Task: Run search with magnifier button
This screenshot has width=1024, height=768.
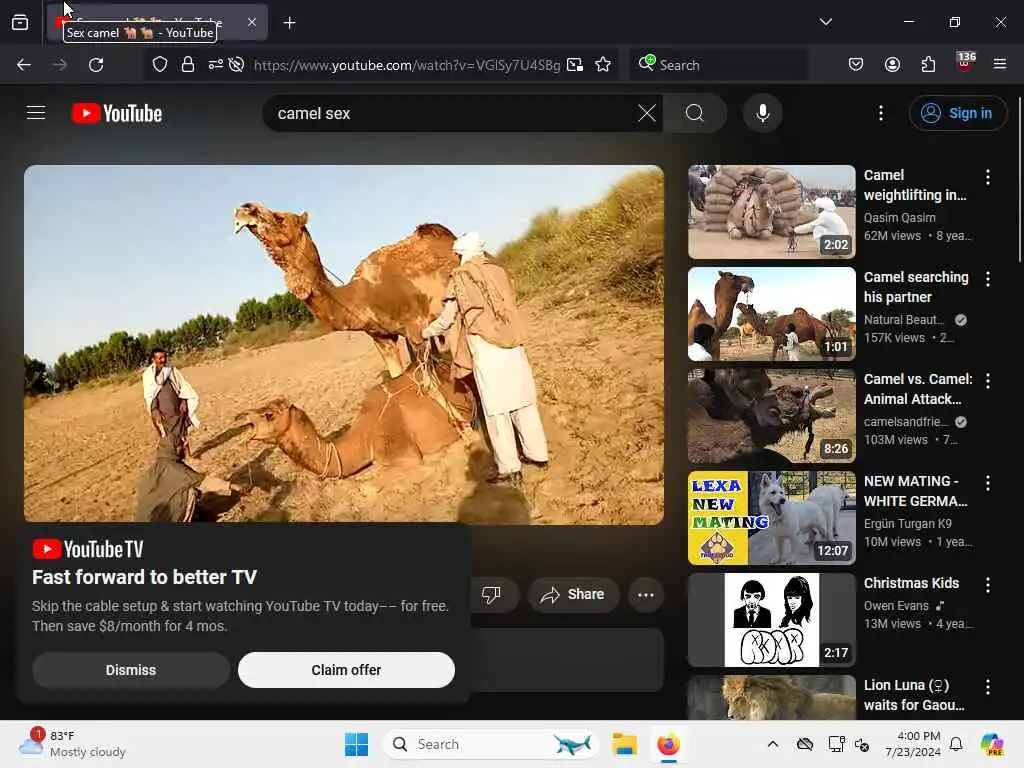Action: 695,113
